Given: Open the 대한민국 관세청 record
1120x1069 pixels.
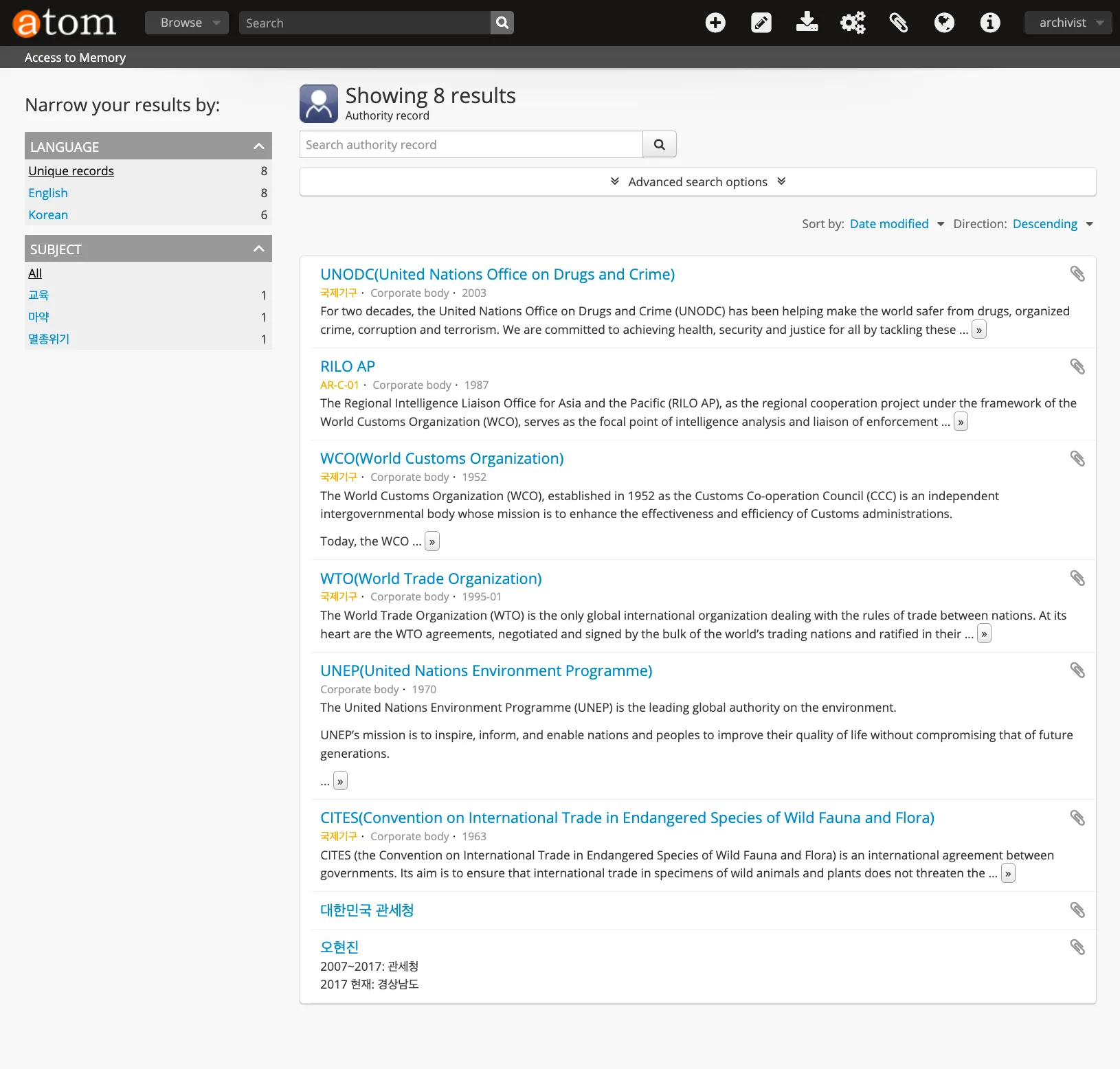Looking at the screenshot, I should pyautogui.click(x=367, y=910).
